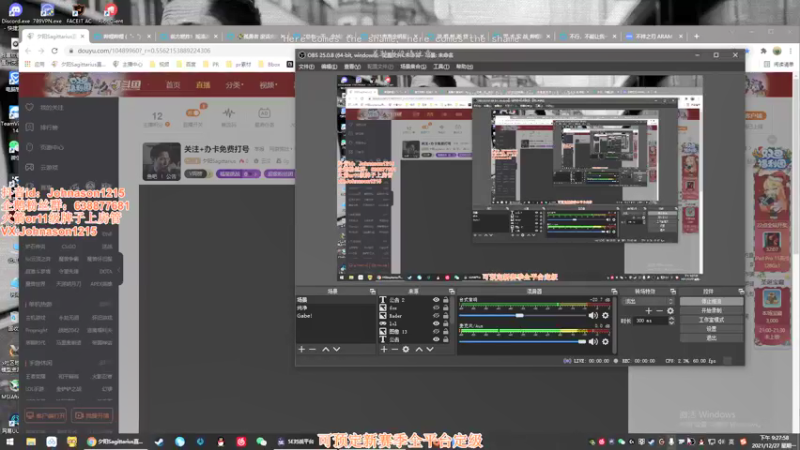Go to Douyu live tab

pyautogui.click(x=203, y=85)
